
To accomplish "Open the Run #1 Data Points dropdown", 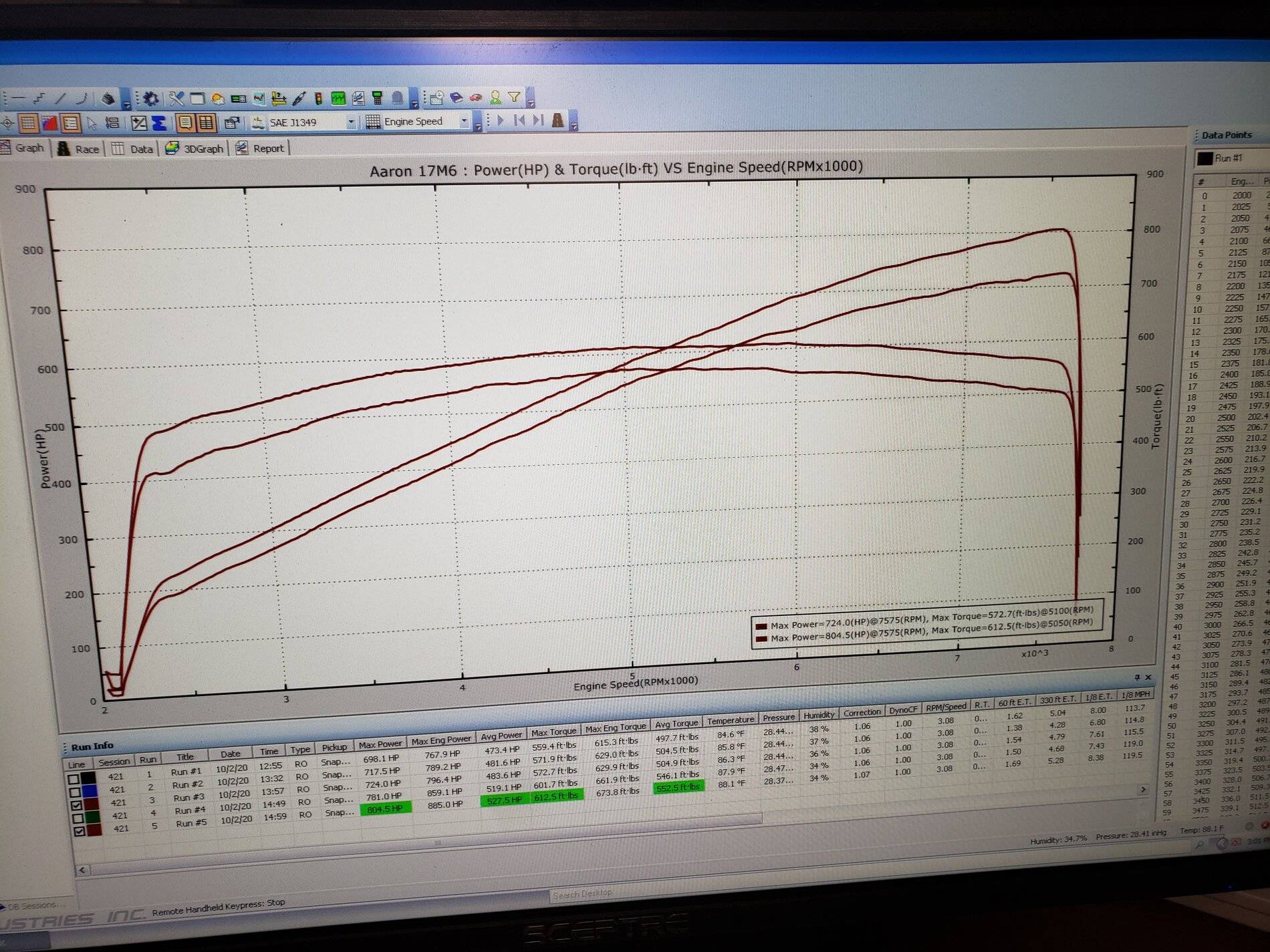I will point(1233,158).
